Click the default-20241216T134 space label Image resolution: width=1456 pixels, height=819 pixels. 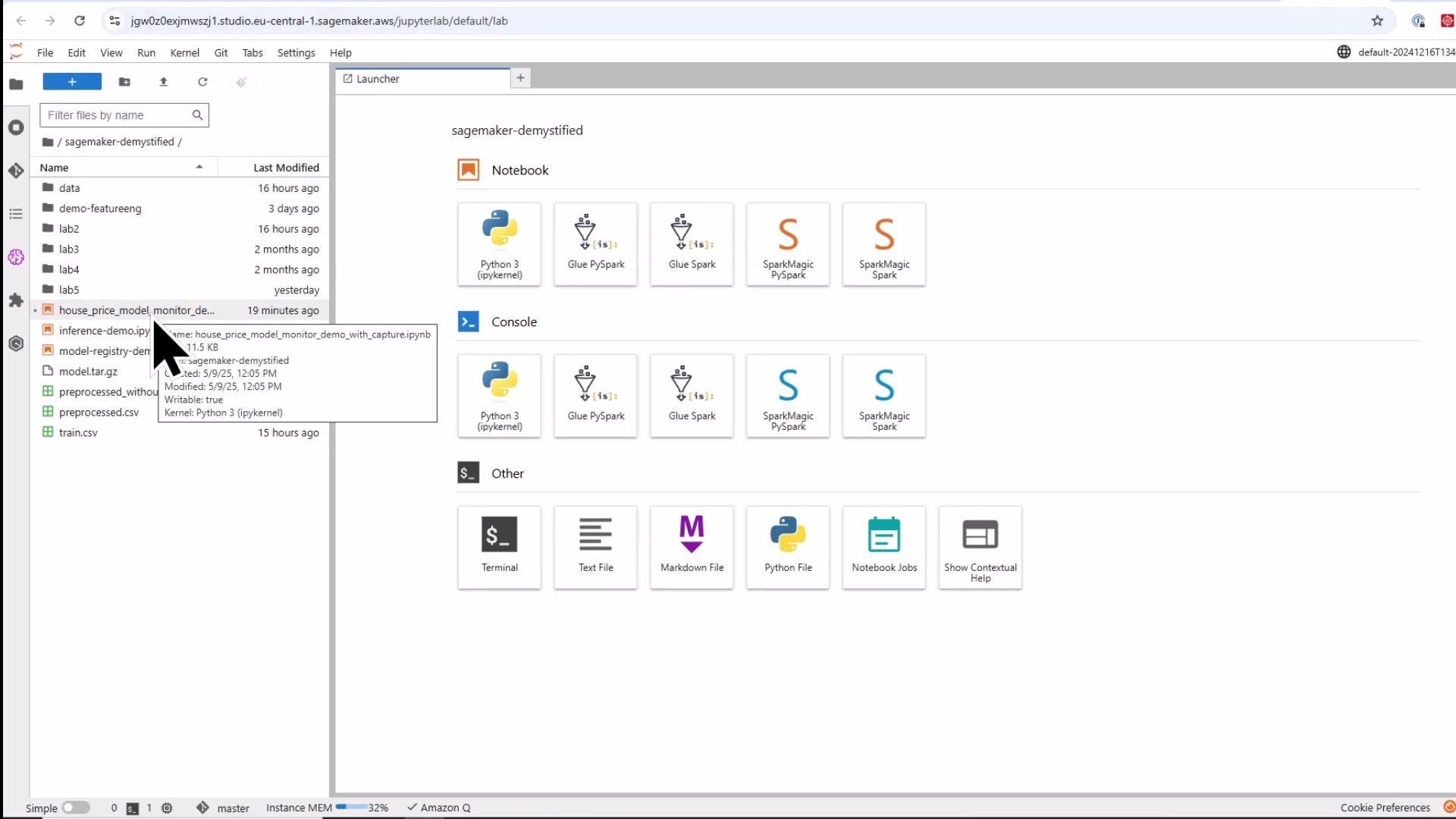1406,52
